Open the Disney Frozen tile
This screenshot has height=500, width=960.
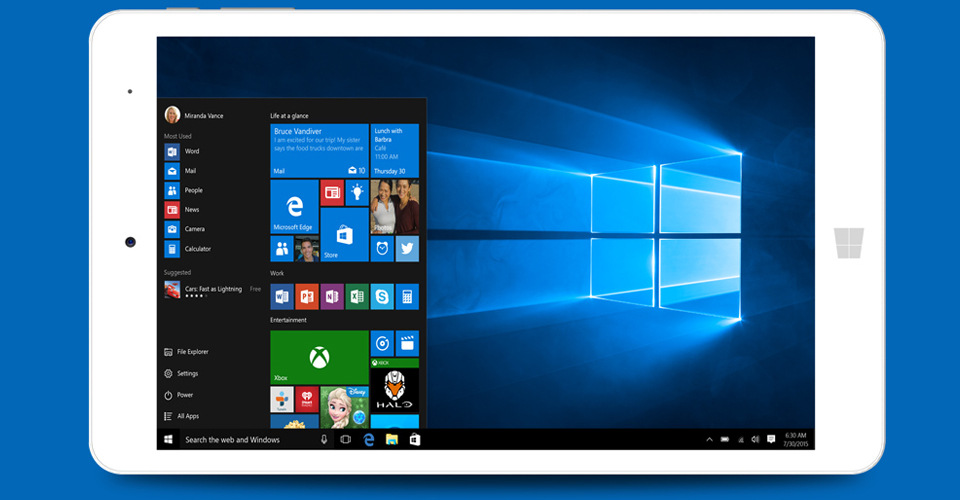(344, 408)
